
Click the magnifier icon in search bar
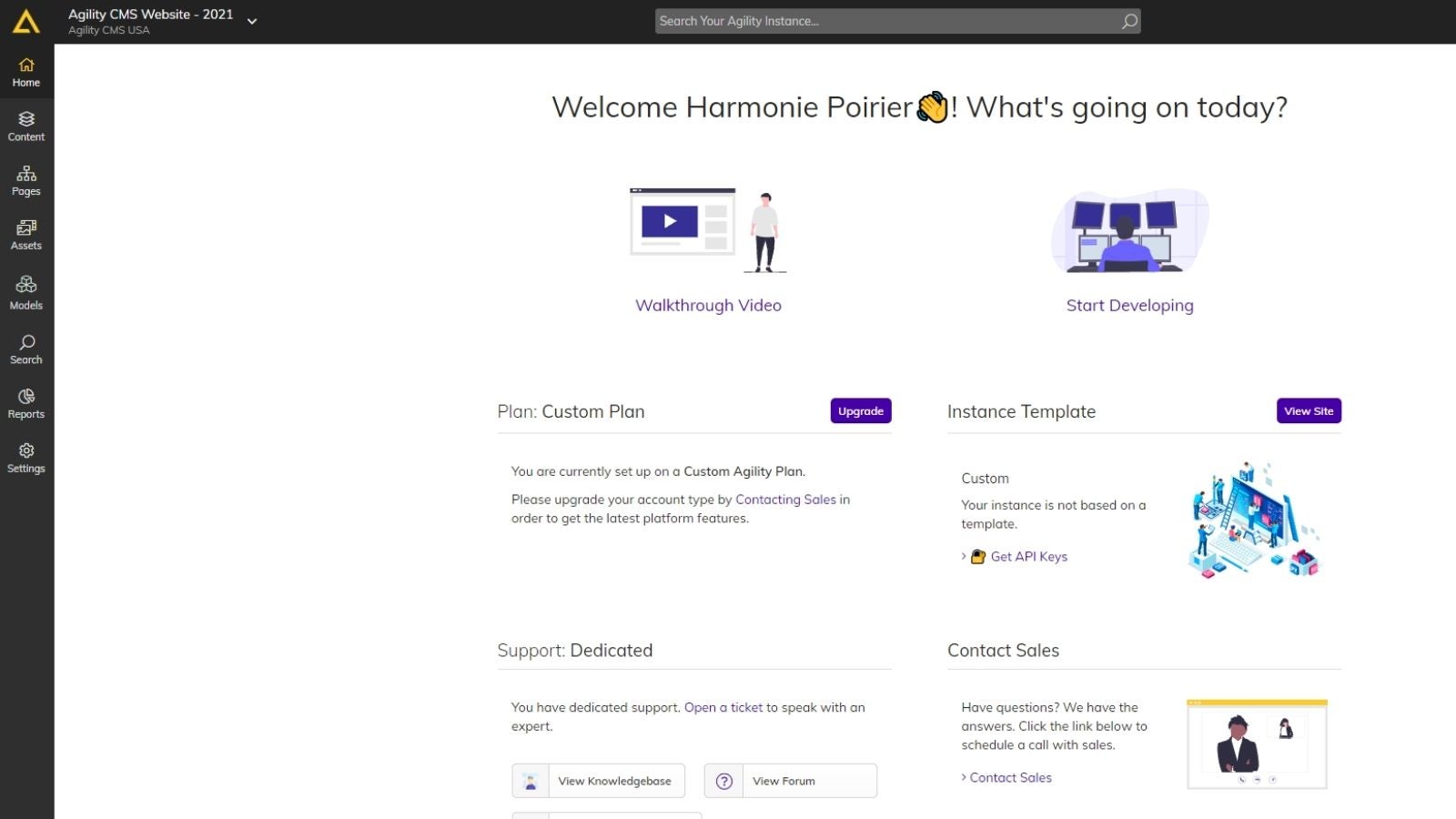1129,21
